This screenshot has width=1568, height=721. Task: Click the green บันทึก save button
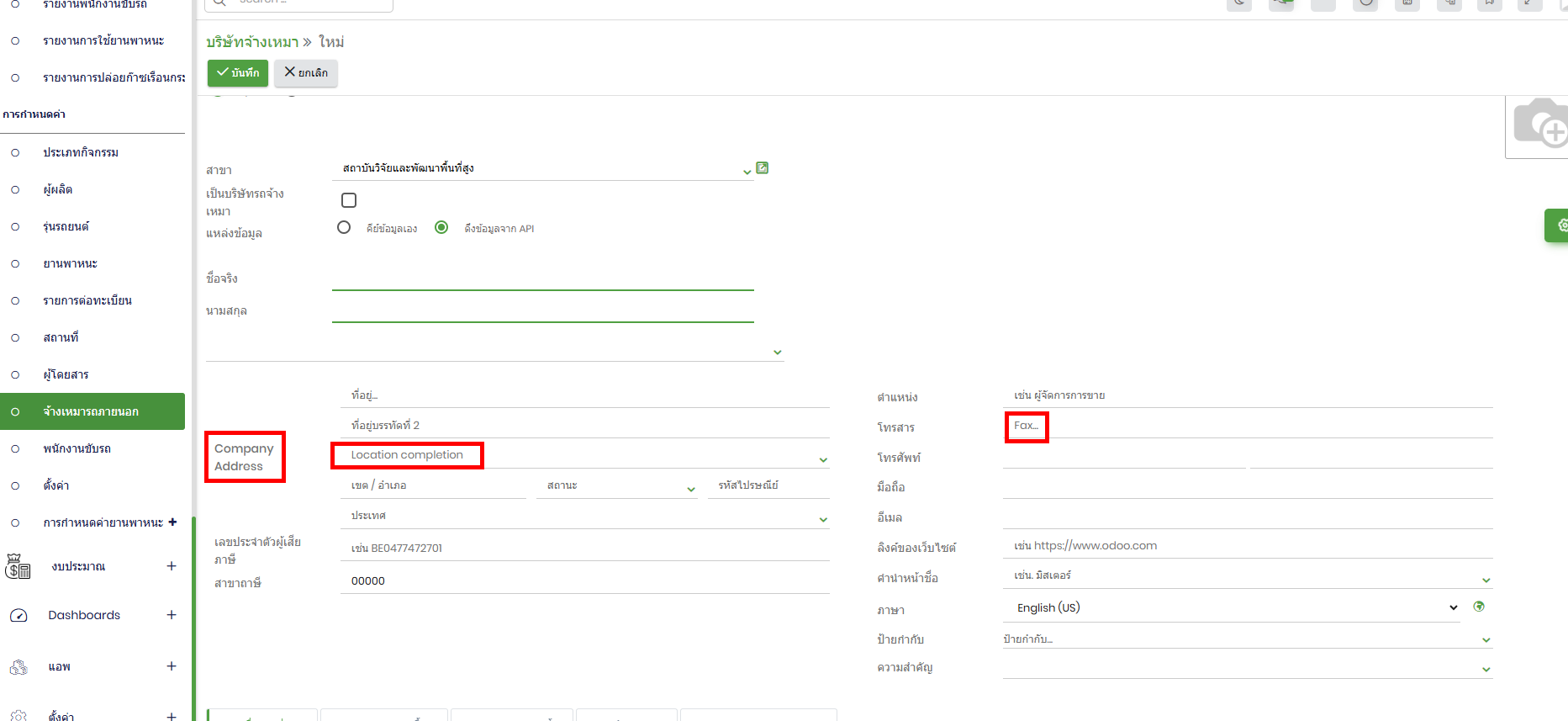[x=238, y=73]
